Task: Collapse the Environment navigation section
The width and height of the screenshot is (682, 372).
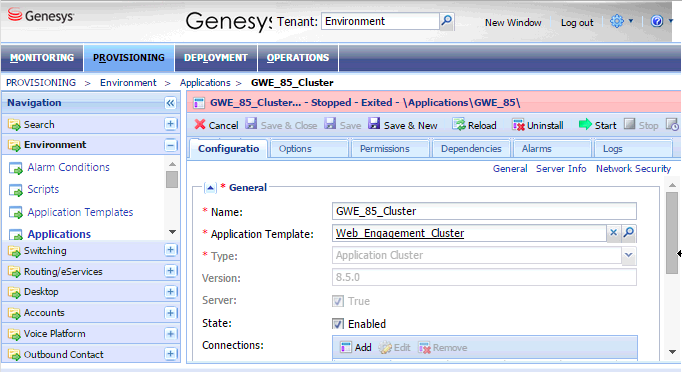Action: pos(170,145)
